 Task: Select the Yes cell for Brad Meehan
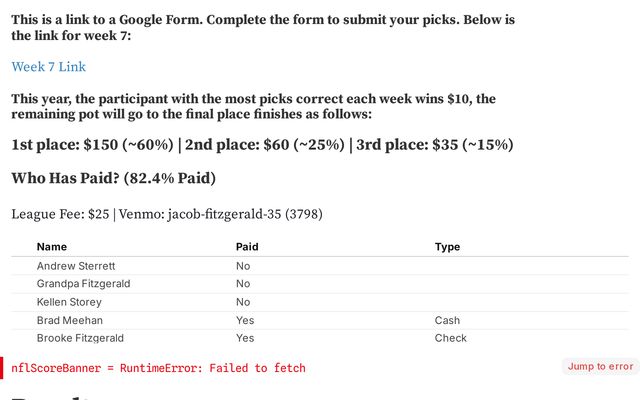245,320
